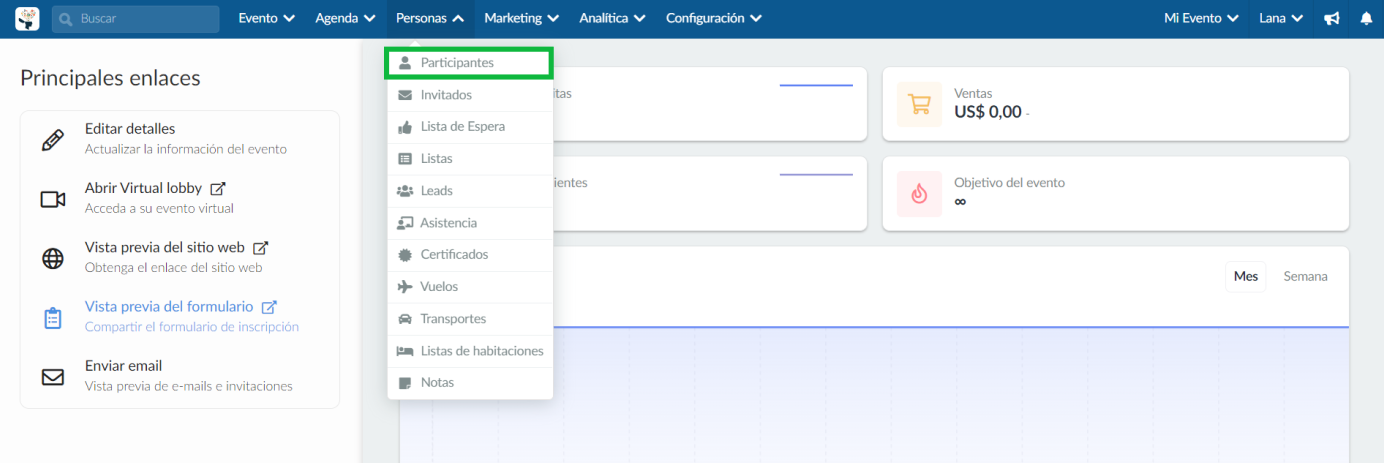The width and height of the screenshot is (1384, 463).
Task: Click the video camera Virtual lobby icon
Action: coord(53,199)
